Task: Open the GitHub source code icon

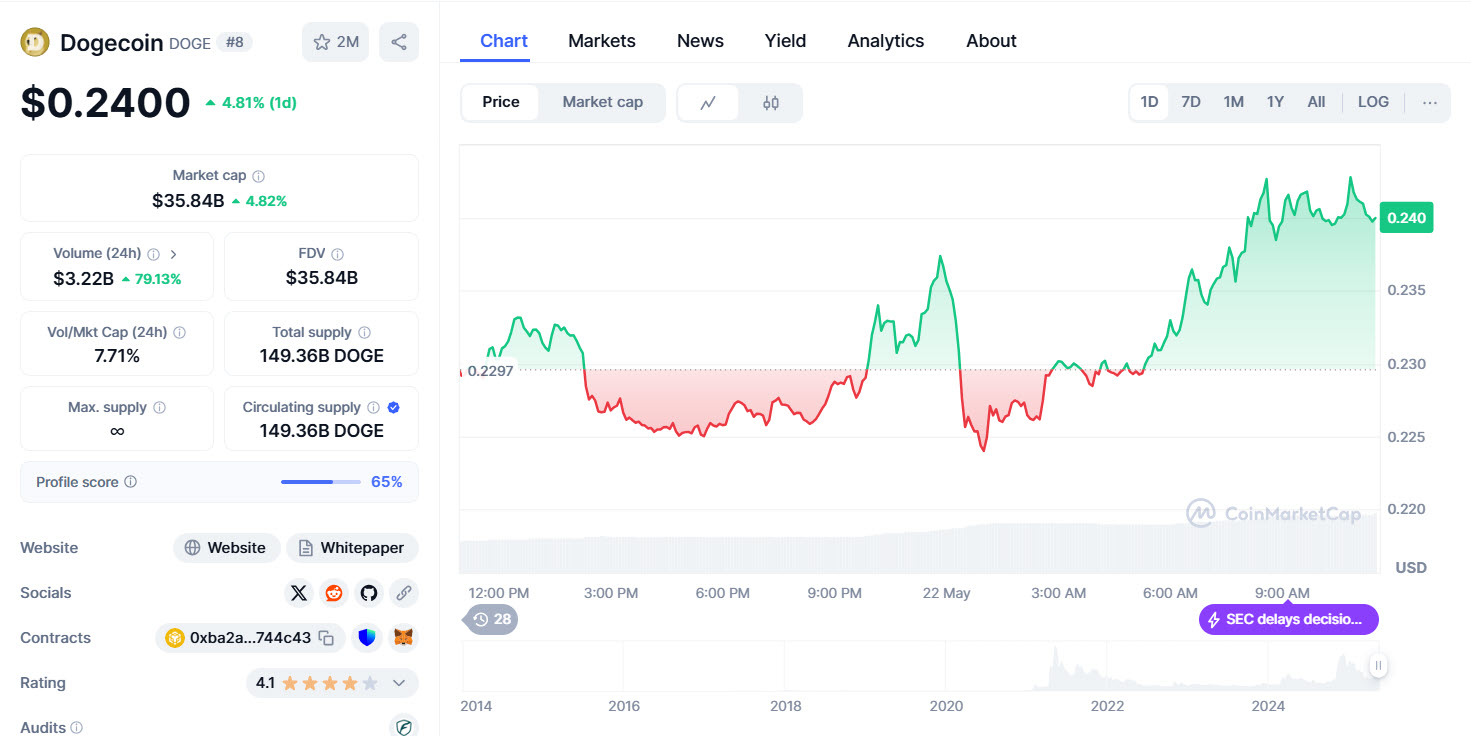Action: point(369,593)
